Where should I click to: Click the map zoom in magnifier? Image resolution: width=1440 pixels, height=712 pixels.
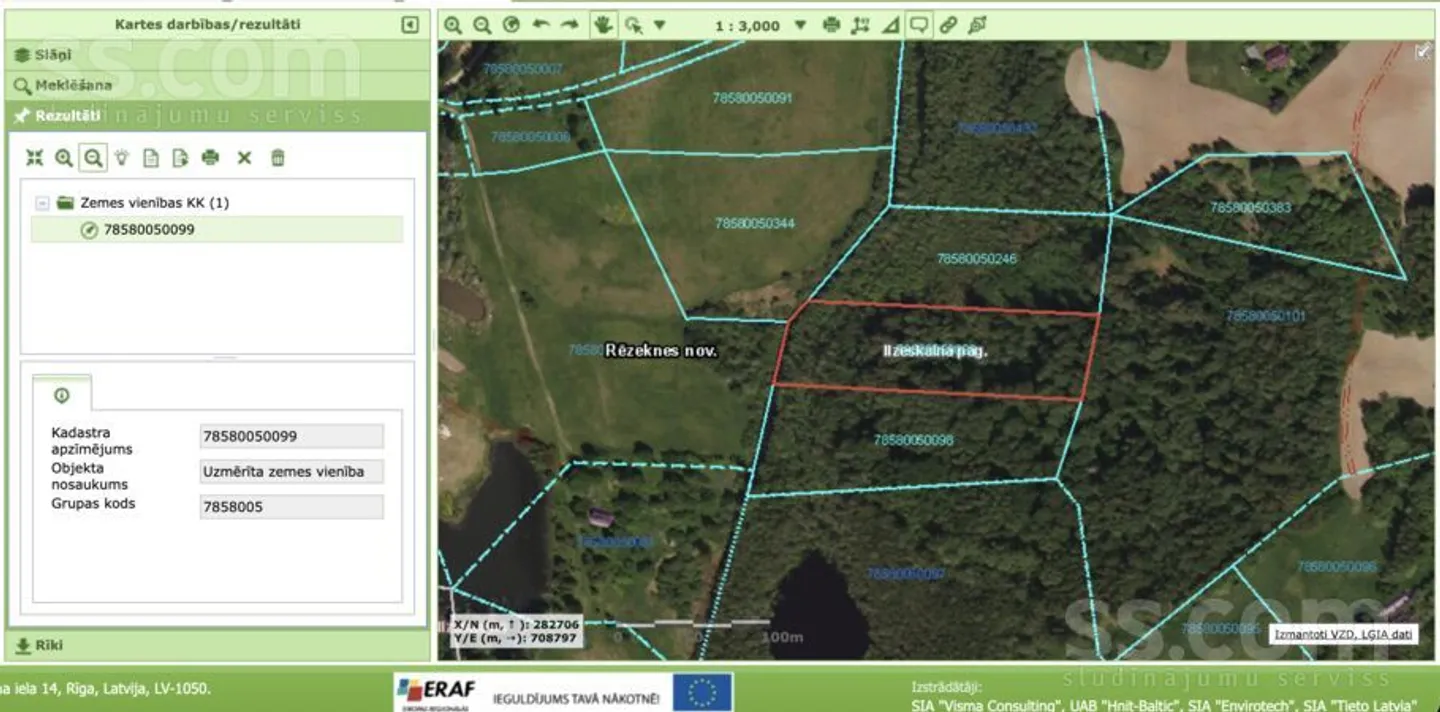tap(453, 26)
